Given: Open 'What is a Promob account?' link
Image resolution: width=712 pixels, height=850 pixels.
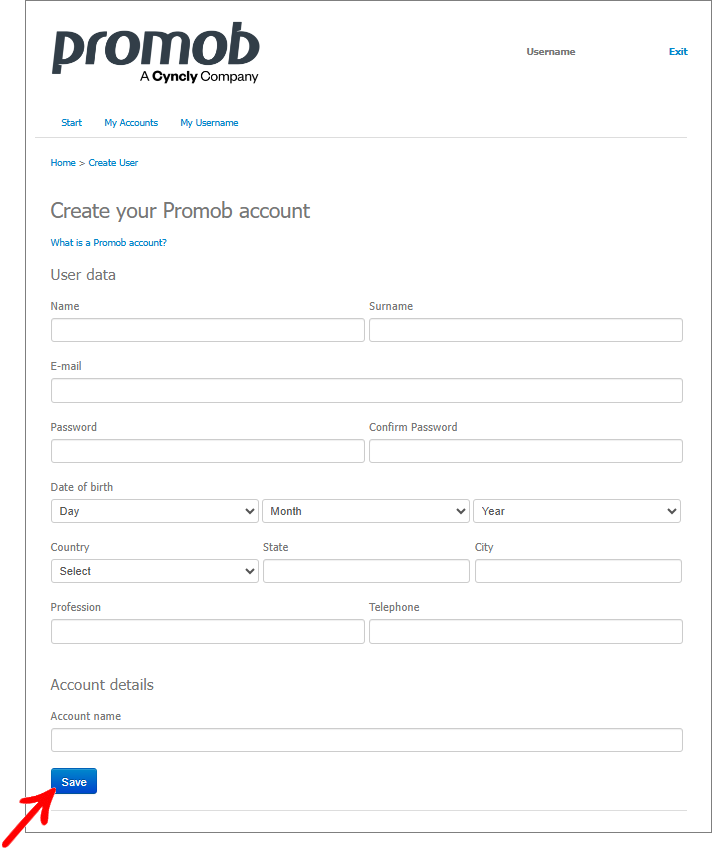Looking at the screenshot, I should [108, 243].
